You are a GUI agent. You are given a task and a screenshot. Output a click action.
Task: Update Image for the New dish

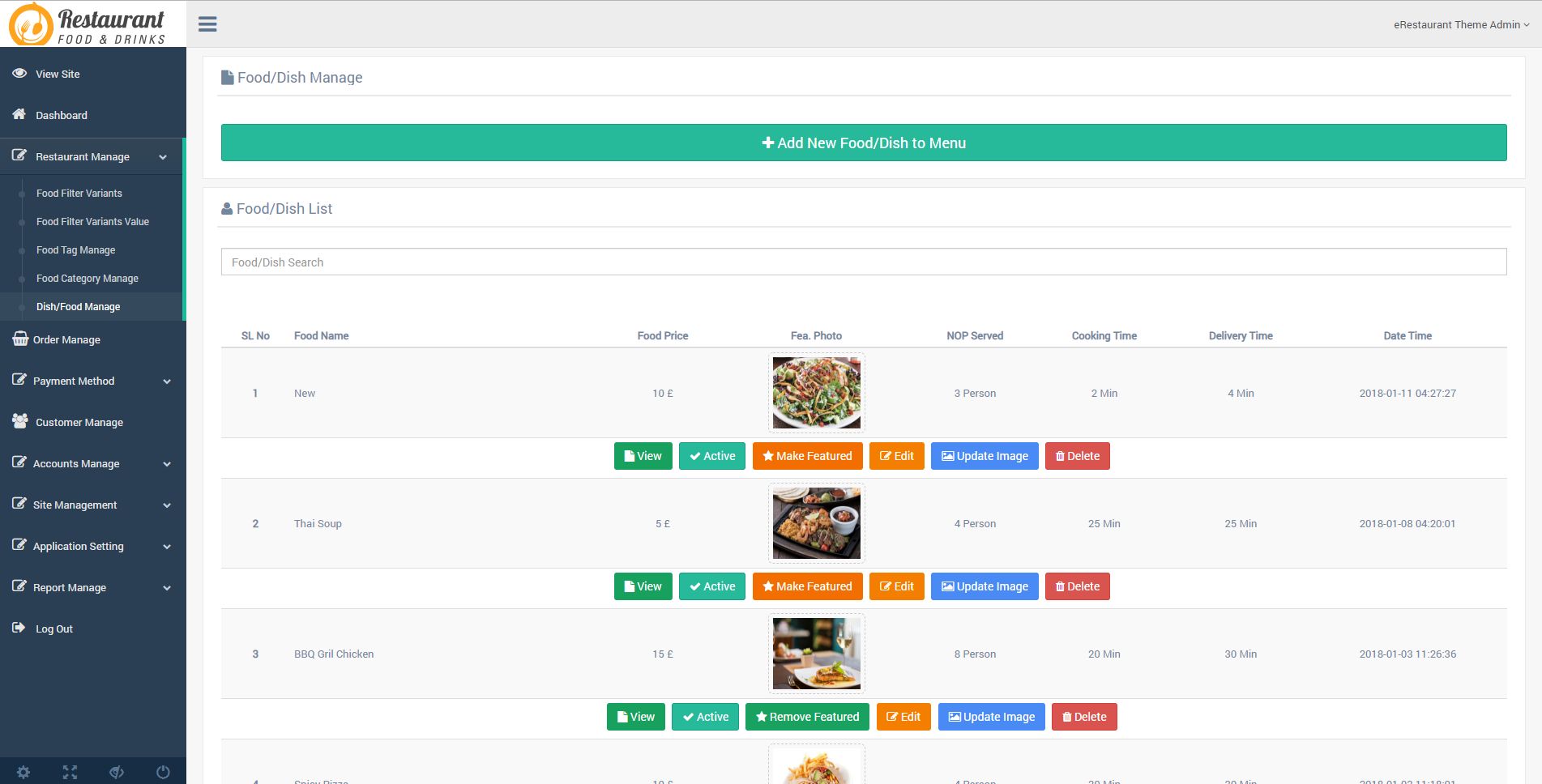click(985, 456)
